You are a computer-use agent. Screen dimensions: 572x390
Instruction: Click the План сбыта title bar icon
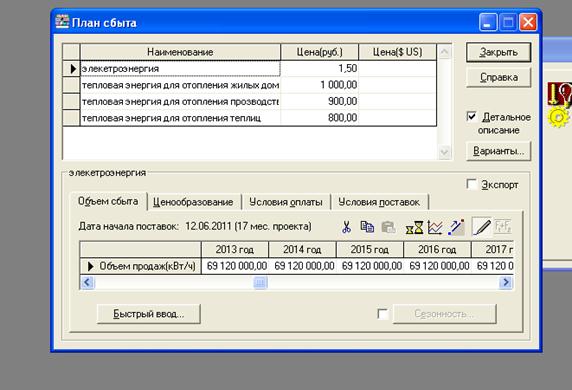coord(62,22)
